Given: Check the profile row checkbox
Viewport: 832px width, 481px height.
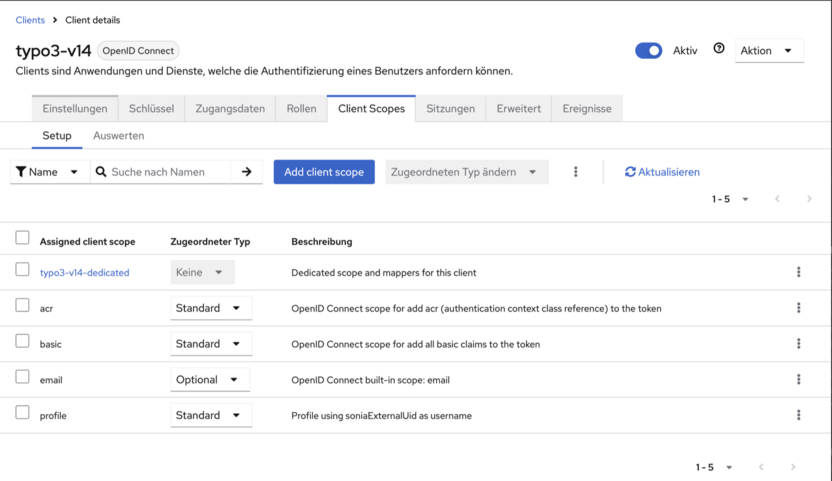Looking at the screenshot, I should coord(22,413).
